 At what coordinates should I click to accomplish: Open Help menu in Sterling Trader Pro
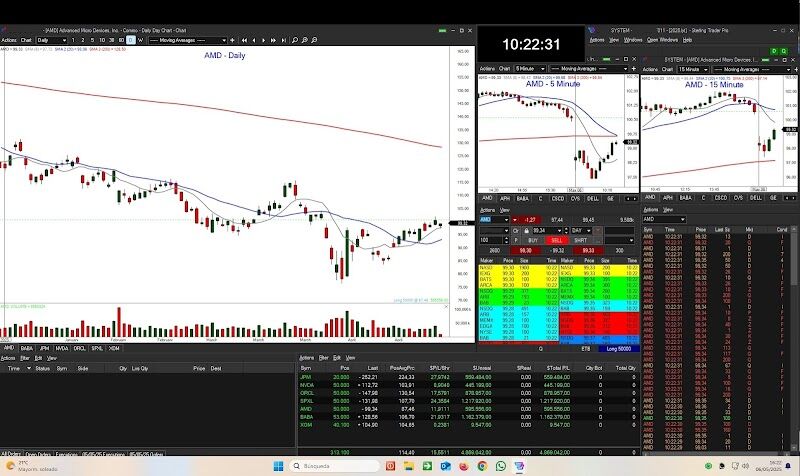click(687, 40)
